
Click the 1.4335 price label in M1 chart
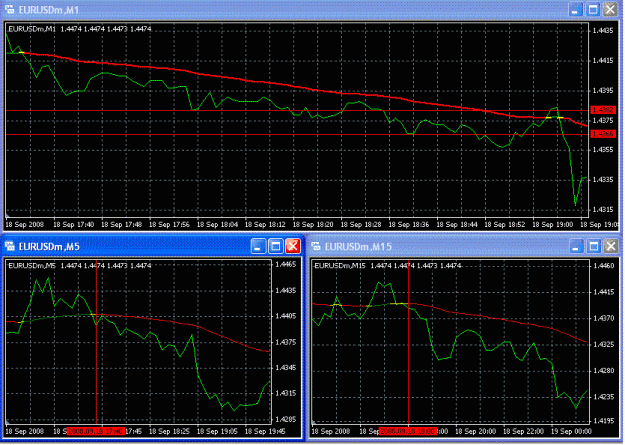click(603, 179)
